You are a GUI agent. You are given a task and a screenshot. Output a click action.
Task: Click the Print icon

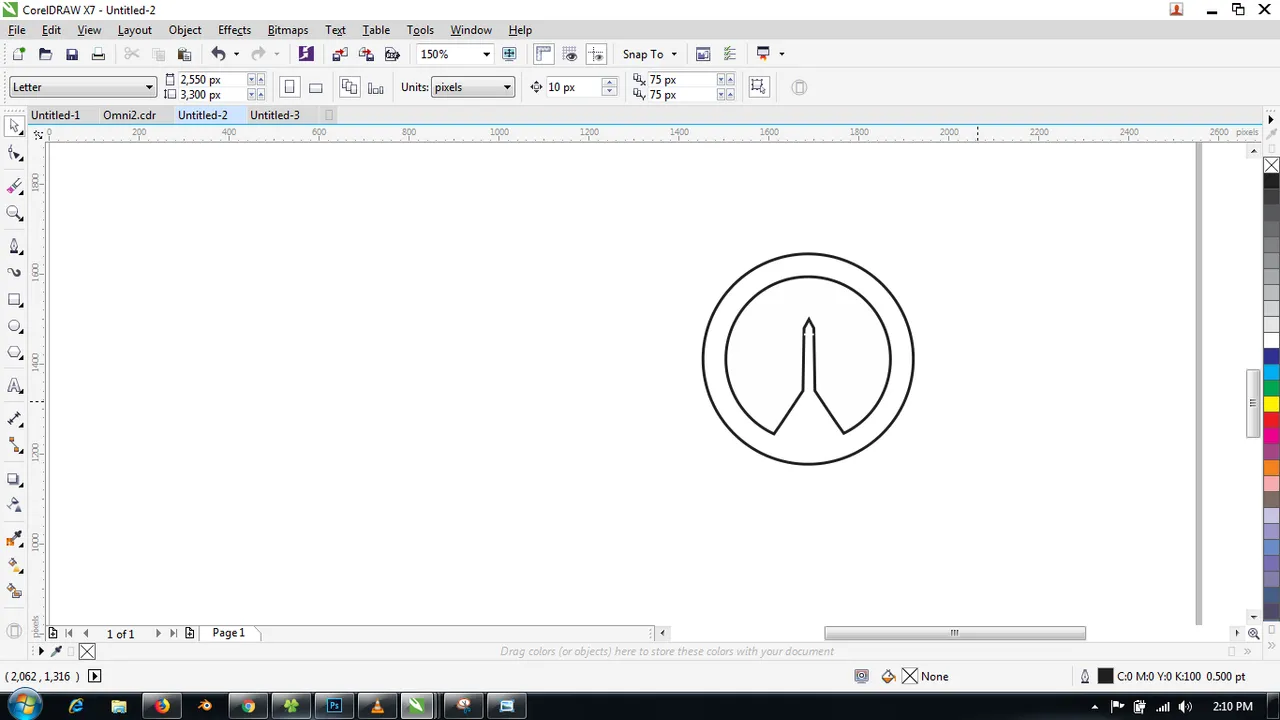point(98,54)
